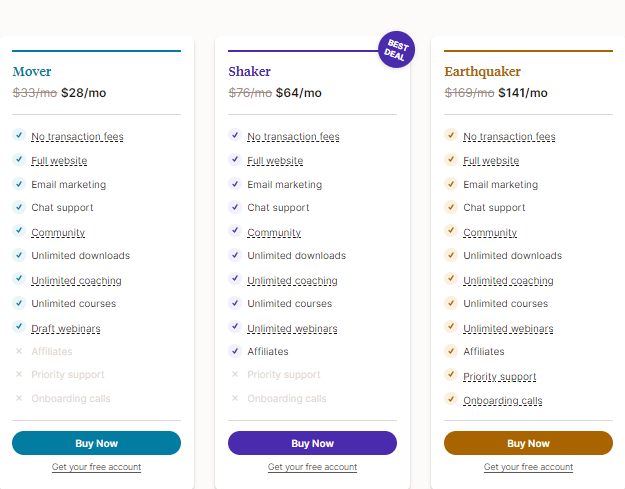
Task: Open free account link under Earthquaker
Action: [528, 467]
